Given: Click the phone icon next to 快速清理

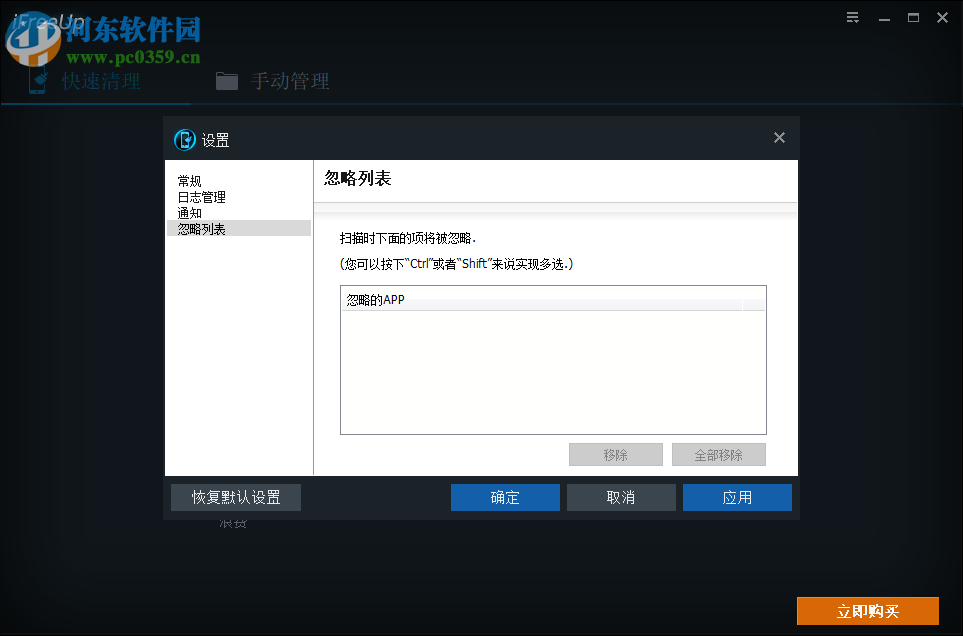Looking at the screenshot, I should pos(36,81).
